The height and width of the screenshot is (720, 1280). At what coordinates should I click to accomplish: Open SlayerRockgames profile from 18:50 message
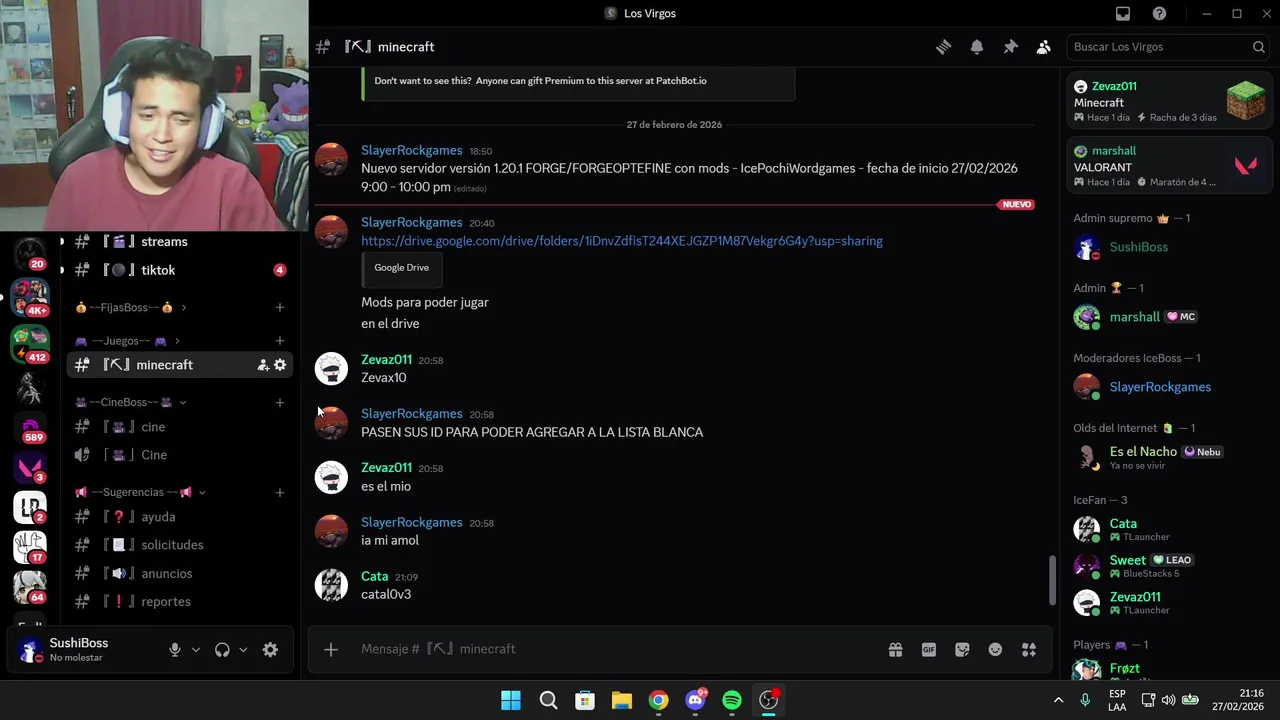pos(411,150)
